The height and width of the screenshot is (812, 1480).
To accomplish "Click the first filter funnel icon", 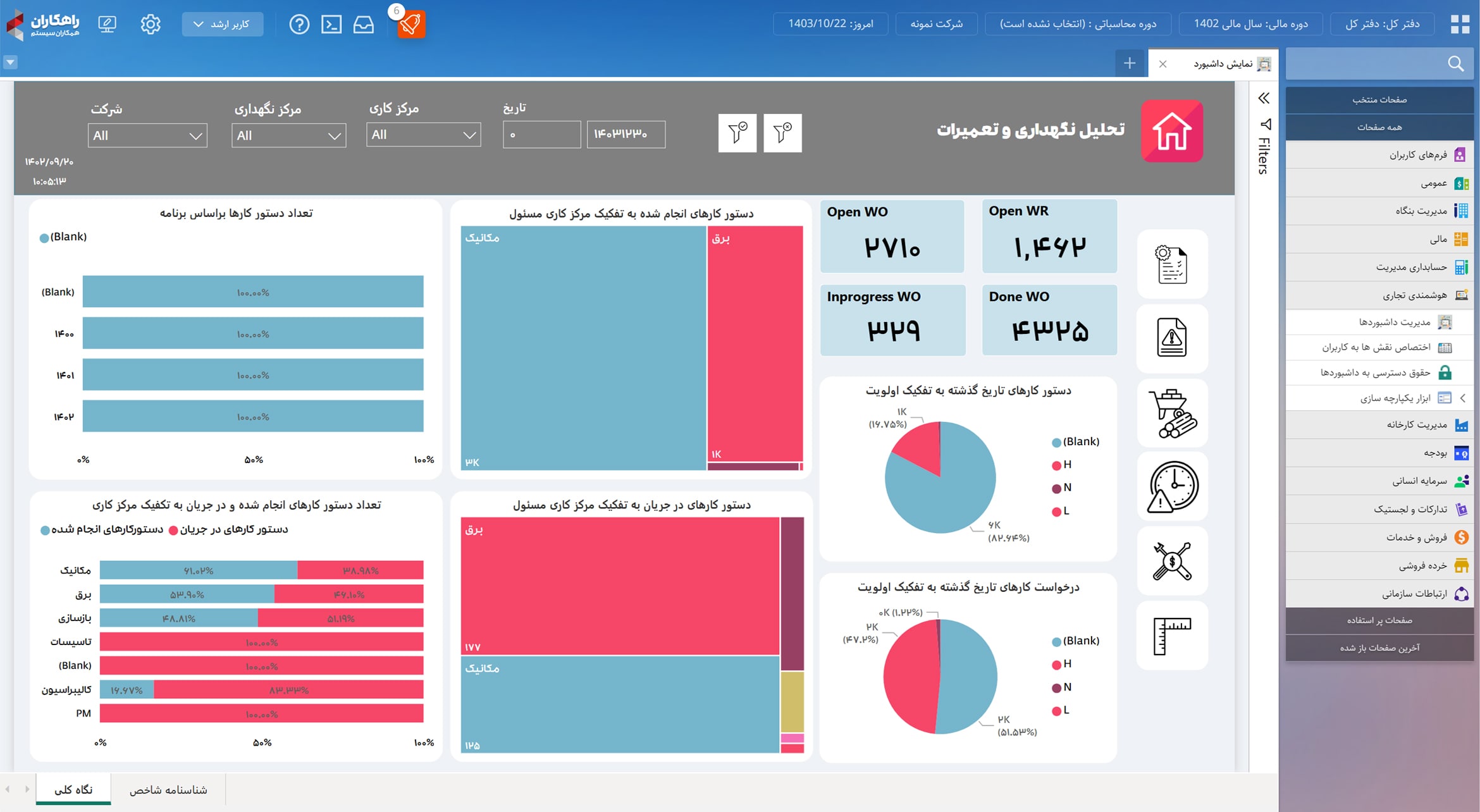I will (737, 133).
